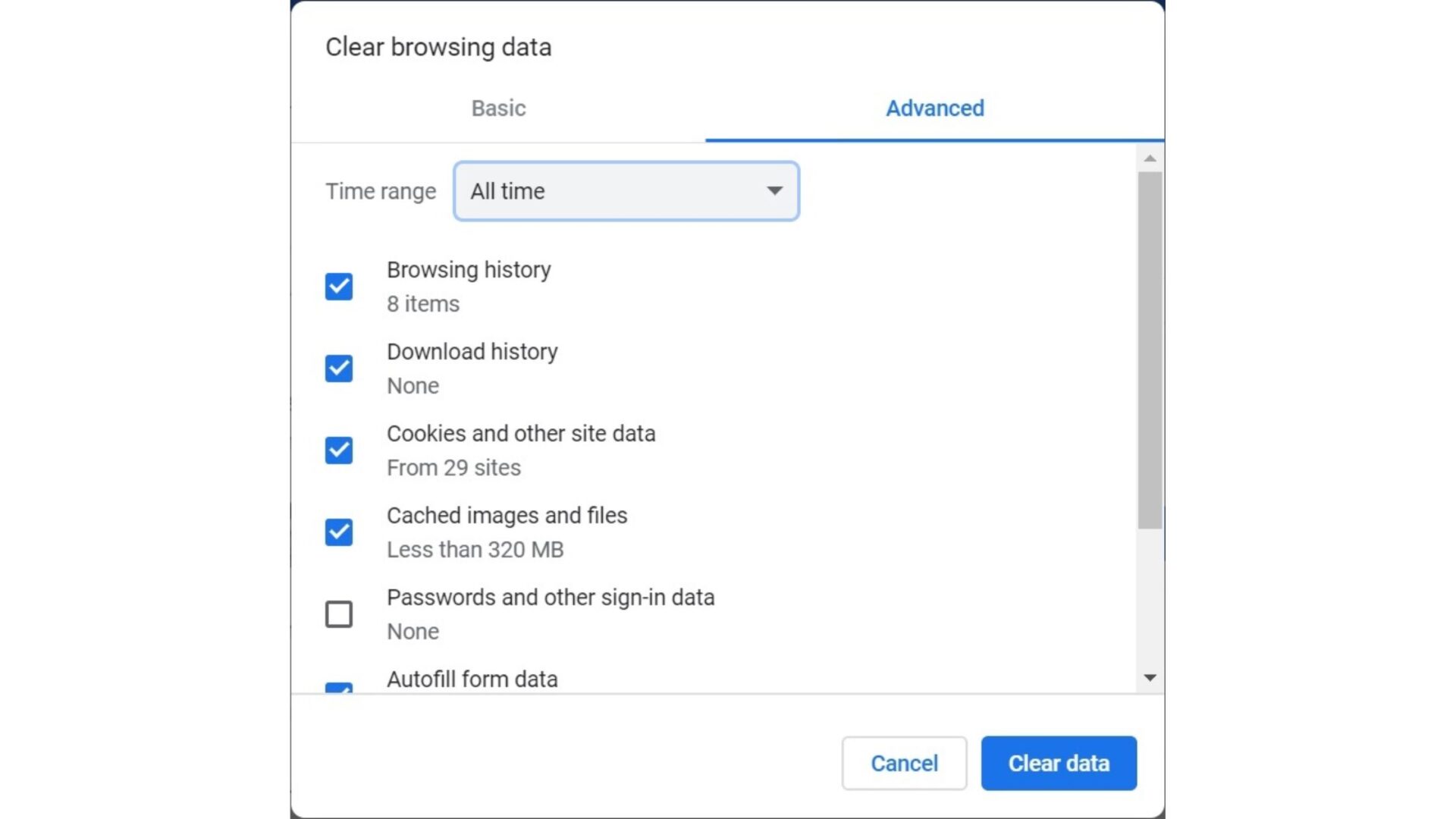Click the dropdown arrow beside All time

[x=774, y=191]
